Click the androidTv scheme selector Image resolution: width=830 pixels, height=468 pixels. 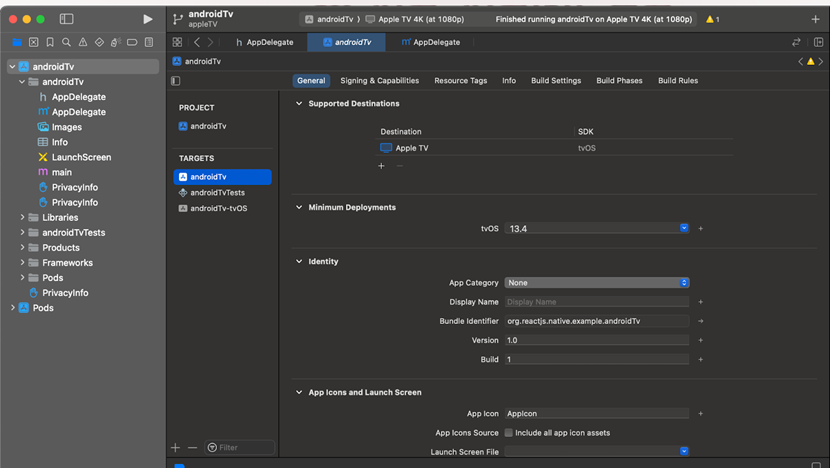(x=329, y=19)
